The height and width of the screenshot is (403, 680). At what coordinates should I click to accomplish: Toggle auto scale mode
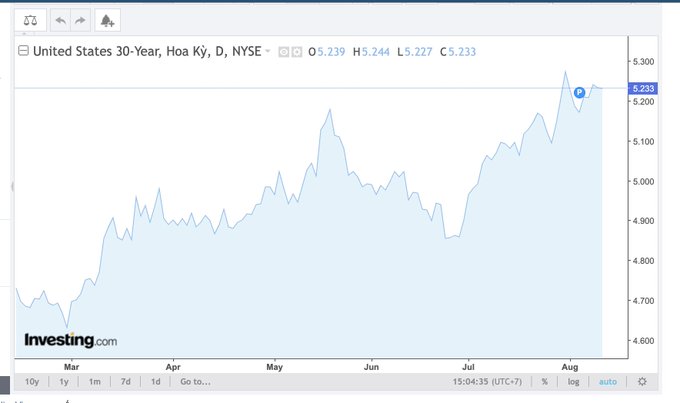point(608,382)
